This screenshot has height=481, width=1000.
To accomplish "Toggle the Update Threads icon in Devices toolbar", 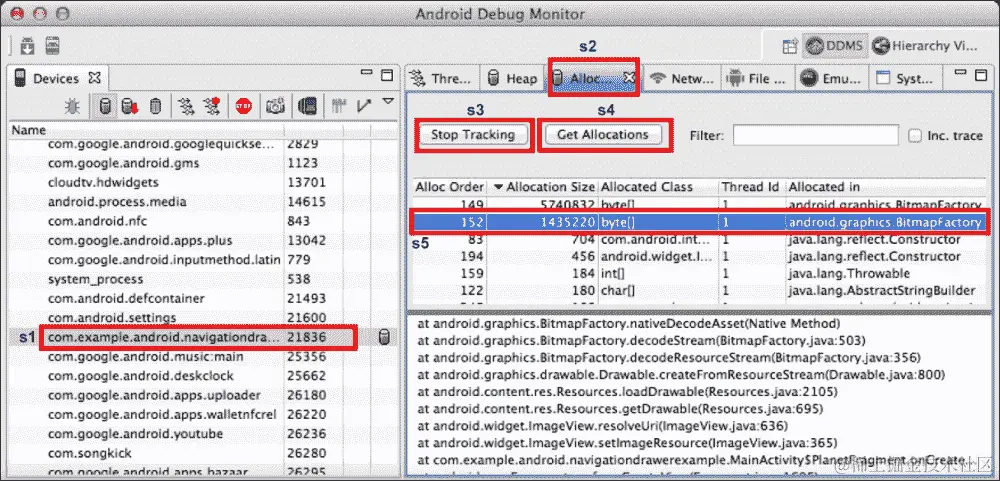I will [186, 106].
